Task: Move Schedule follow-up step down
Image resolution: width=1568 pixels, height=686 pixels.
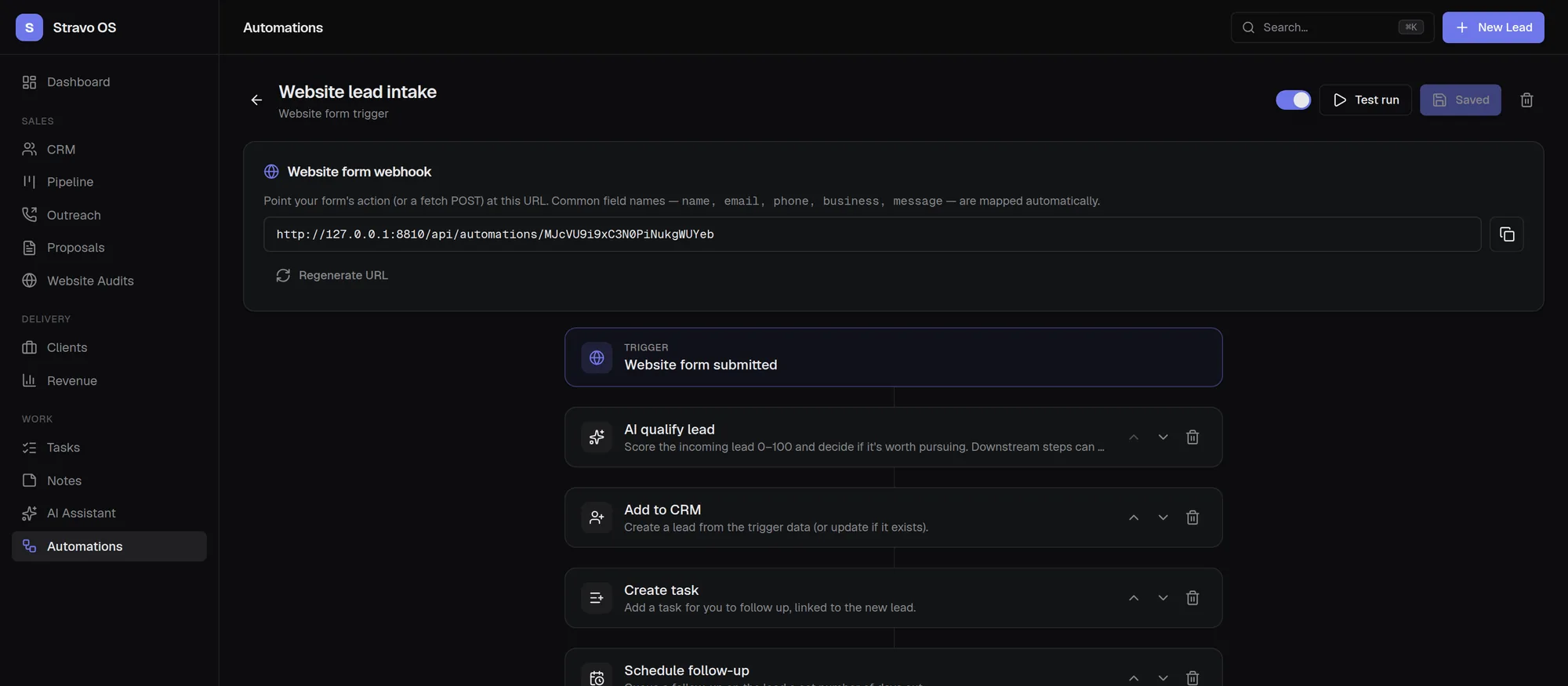Action: pos(1163,677)
